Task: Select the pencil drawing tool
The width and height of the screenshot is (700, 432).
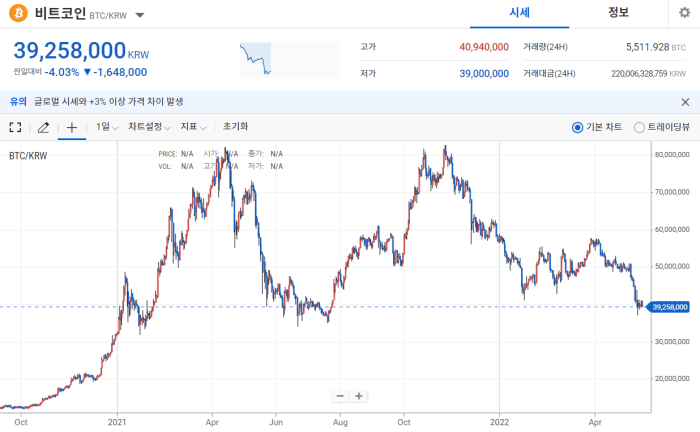Action: [x=43, y=128]
